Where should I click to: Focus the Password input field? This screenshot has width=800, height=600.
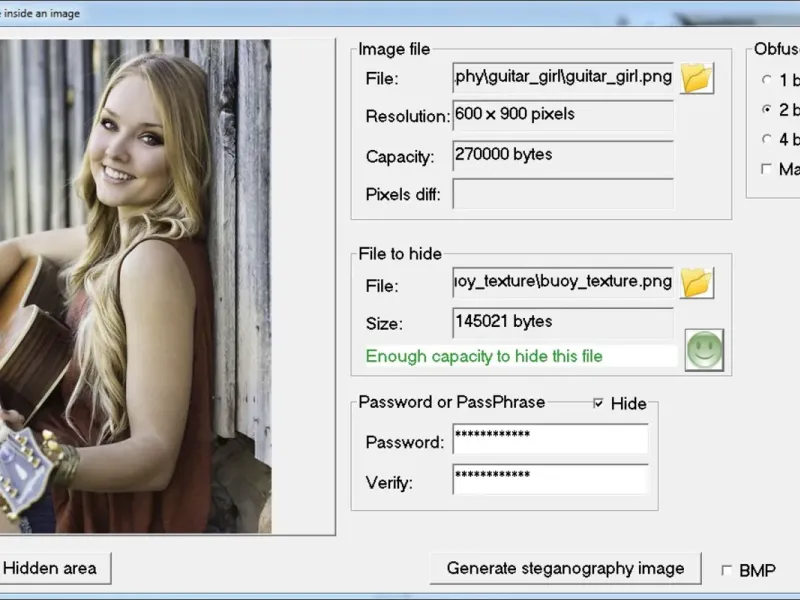(550, 438)
